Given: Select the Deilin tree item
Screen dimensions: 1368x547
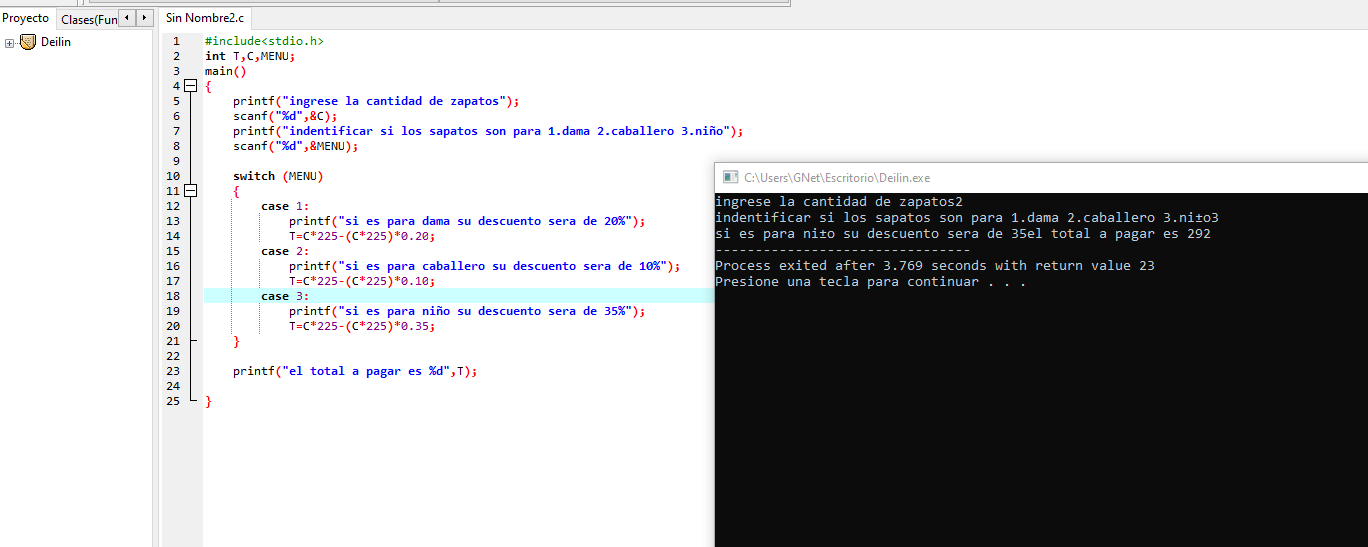Looking at the screenshot, I should [x=56, y=42].
